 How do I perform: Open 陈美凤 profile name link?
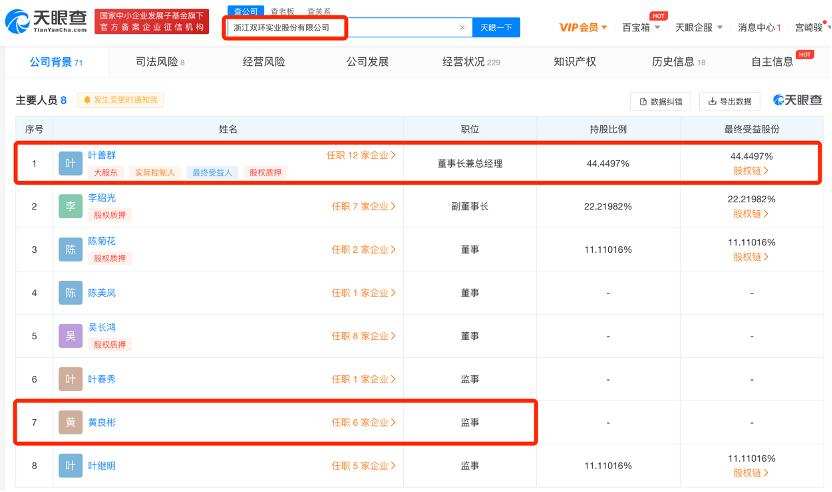coord(102,293)
